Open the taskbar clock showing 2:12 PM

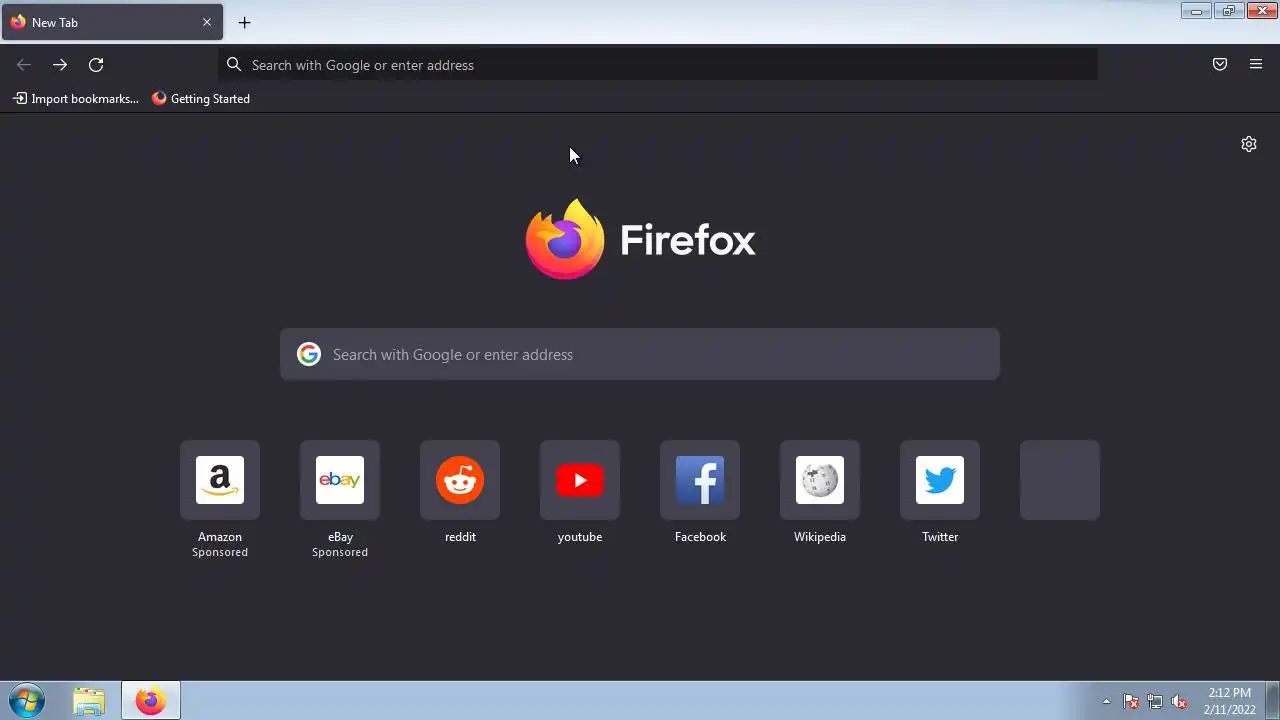coord(1229,701)
